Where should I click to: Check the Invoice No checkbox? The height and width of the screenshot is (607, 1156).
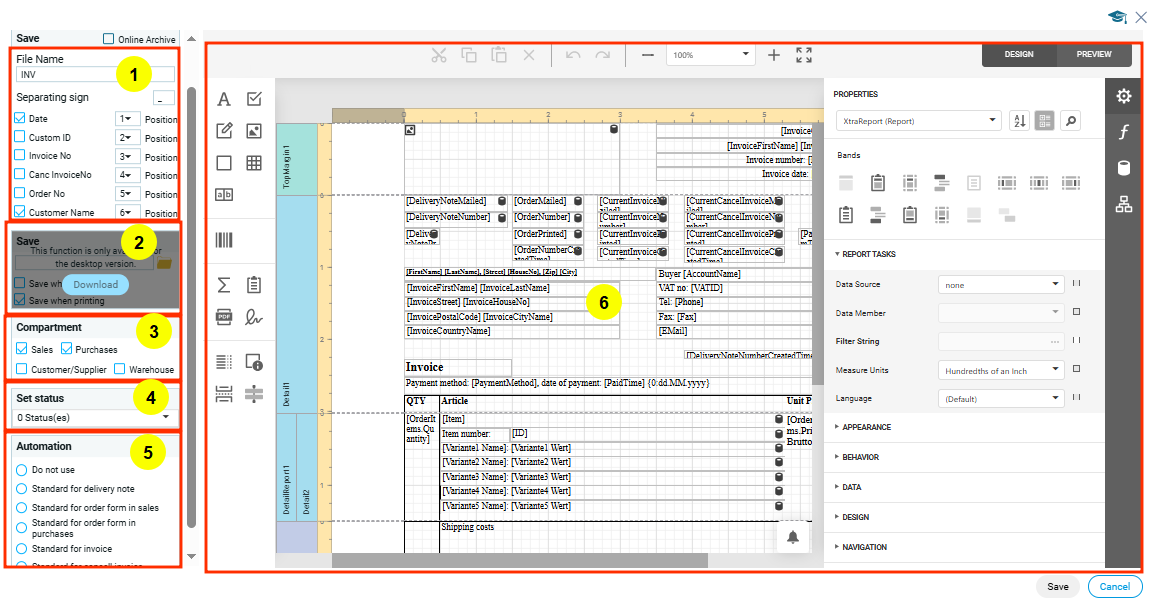pyautogui.click(x=20, y=156)
